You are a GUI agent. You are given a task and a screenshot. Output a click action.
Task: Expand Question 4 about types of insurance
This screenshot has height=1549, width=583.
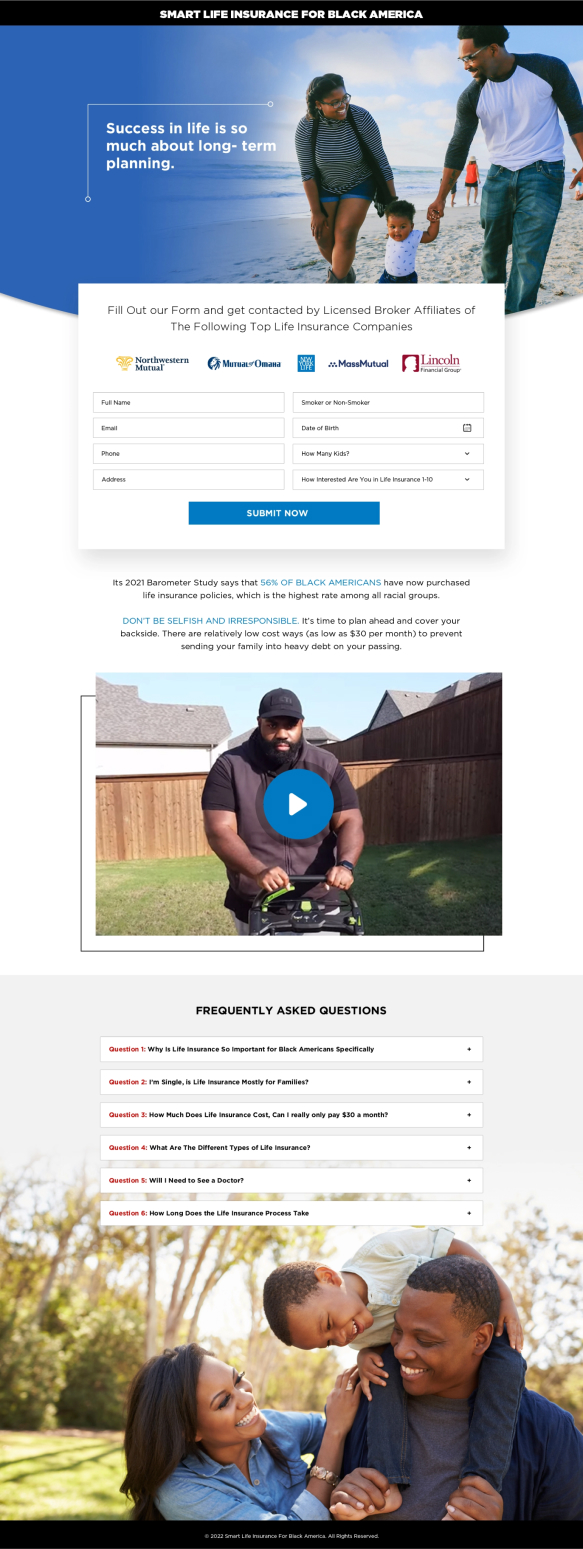(291, 1148)
